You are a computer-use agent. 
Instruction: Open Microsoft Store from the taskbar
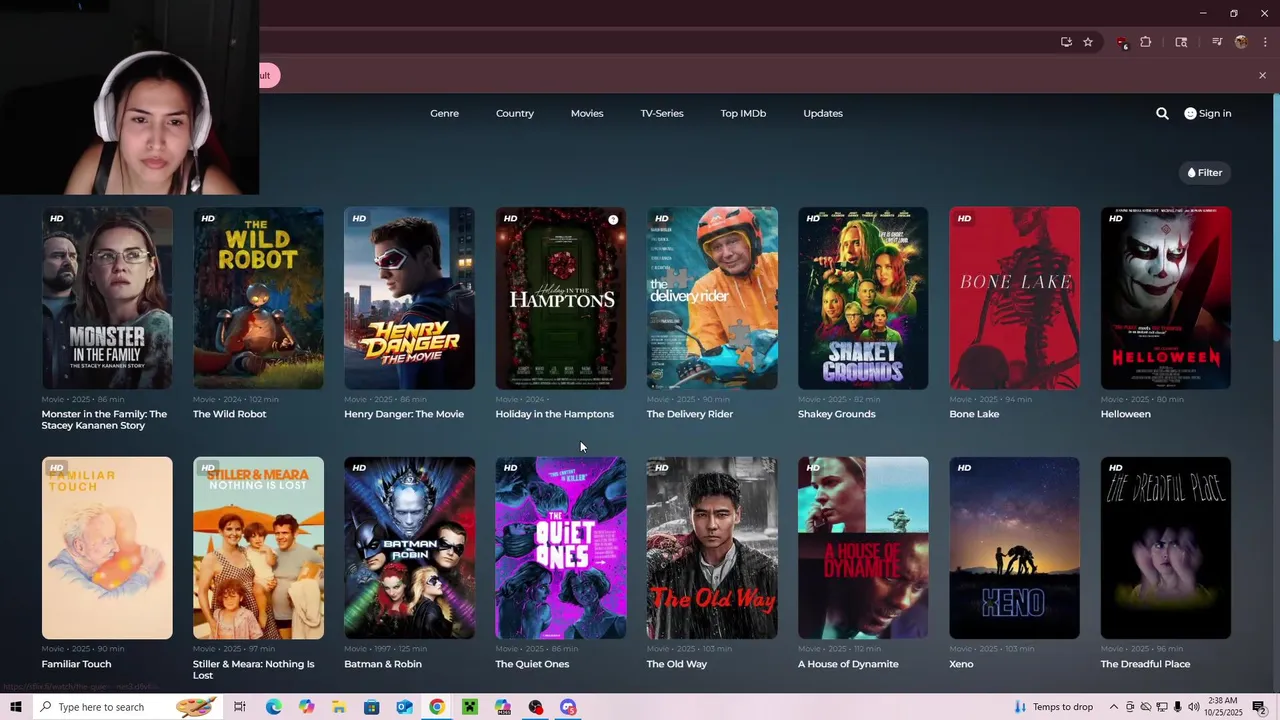371,707
